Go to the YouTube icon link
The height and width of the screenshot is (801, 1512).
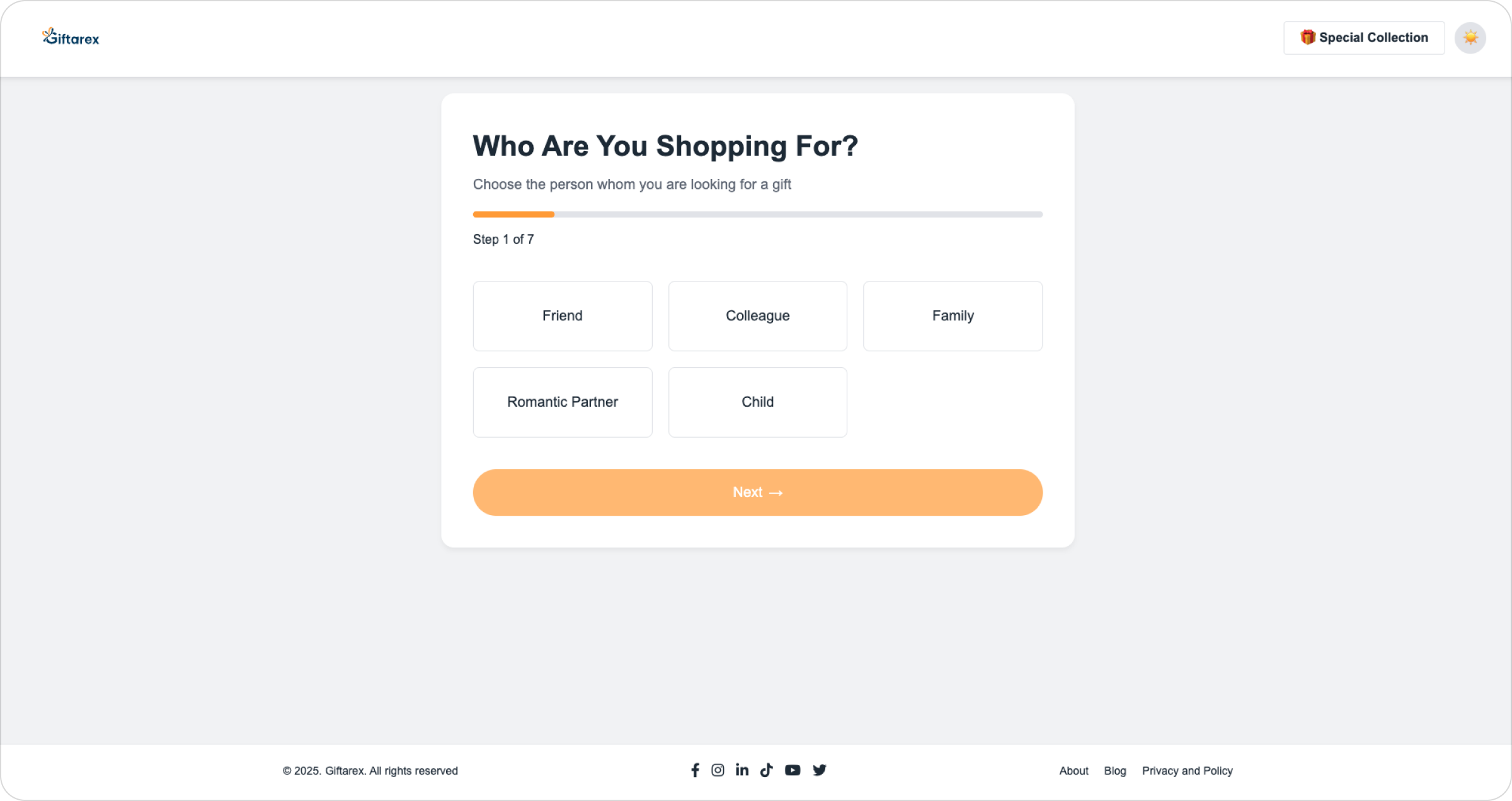click(793, 770)
